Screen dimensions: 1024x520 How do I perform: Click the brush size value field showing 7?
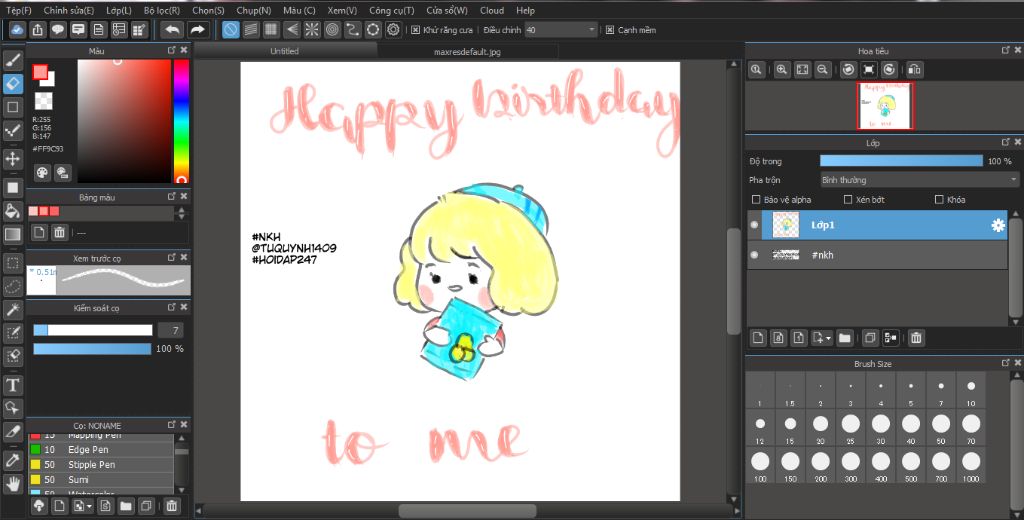[x=171, y=331]
